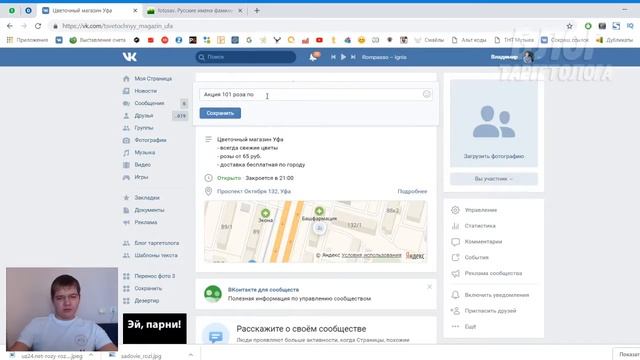Click in the status field with Акция 101 роза
Screen dimensions: 640x360
click(x=315, y=94)
